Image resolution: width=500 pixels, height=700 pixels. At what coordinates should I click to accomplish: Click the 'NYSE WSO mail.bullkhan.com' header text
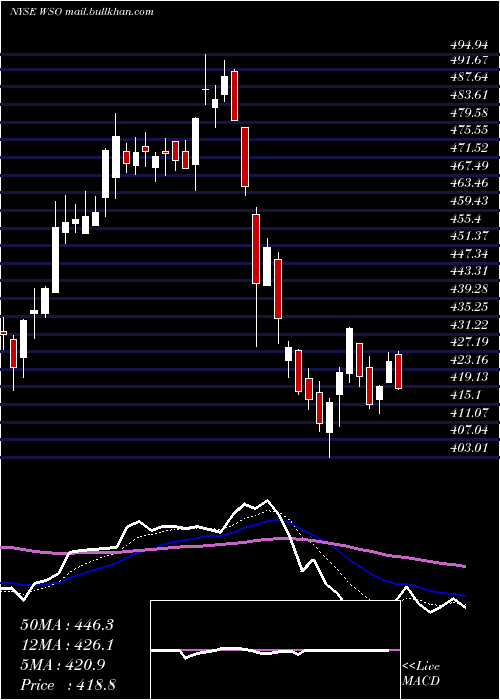[82, 12]
